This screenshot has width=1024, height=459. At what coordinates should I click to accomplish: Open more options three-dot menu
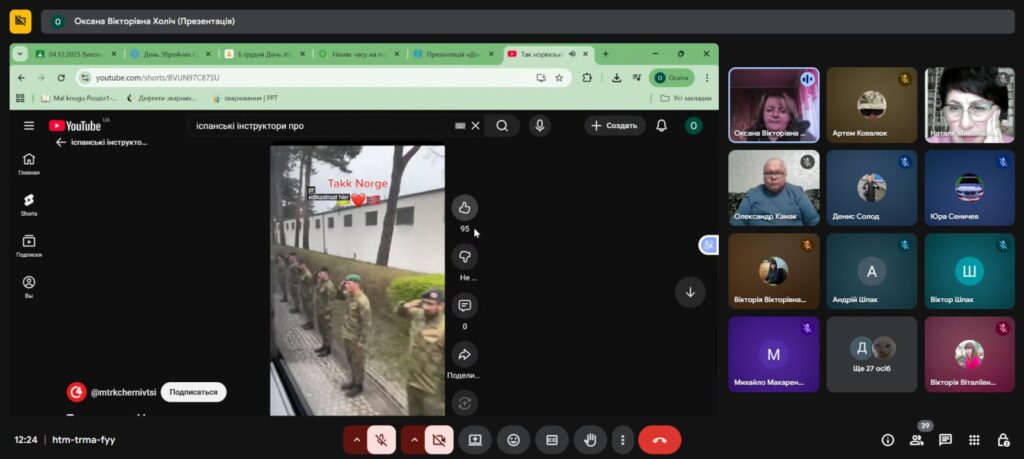coord(623,440)
